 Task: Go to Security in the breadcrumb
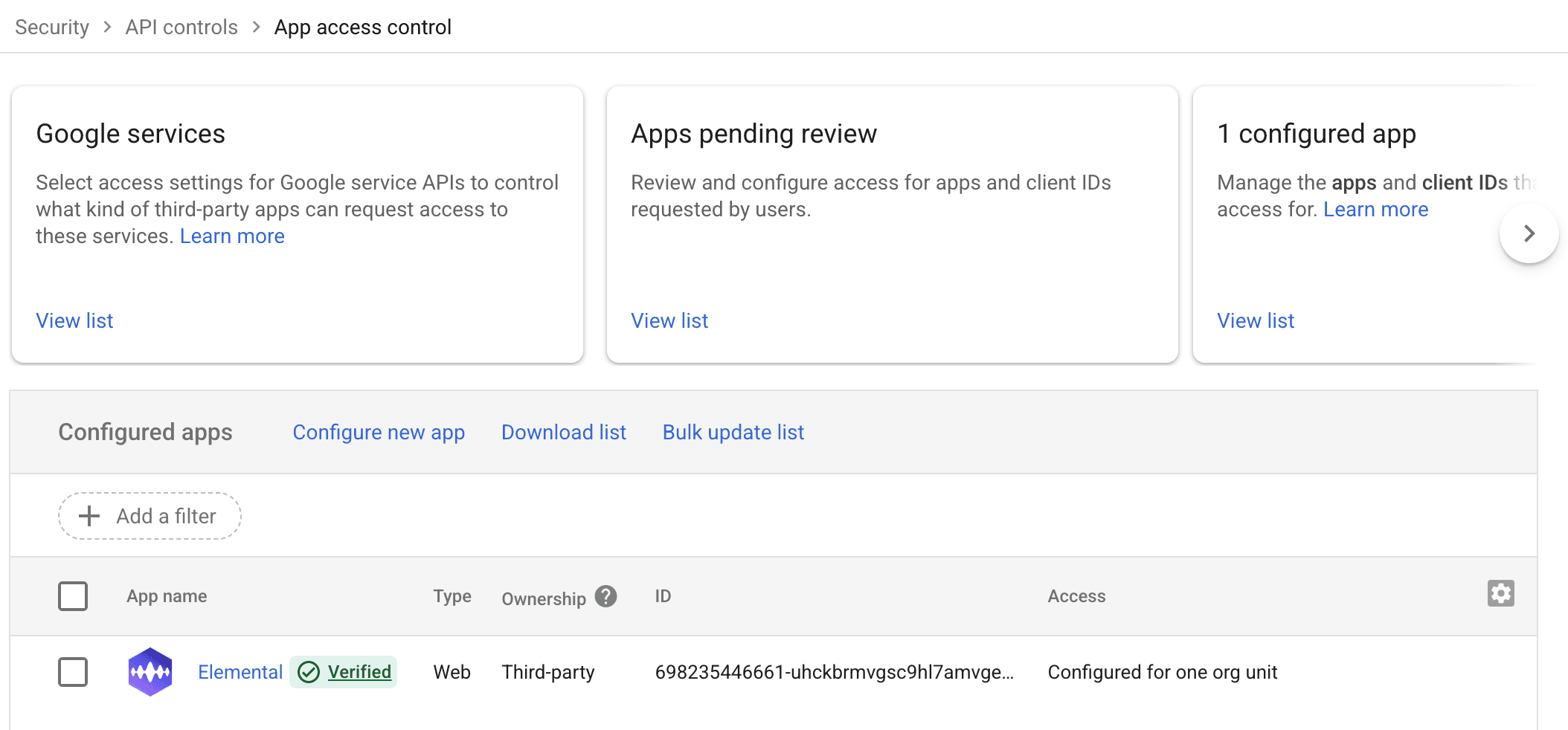[52, 28]
